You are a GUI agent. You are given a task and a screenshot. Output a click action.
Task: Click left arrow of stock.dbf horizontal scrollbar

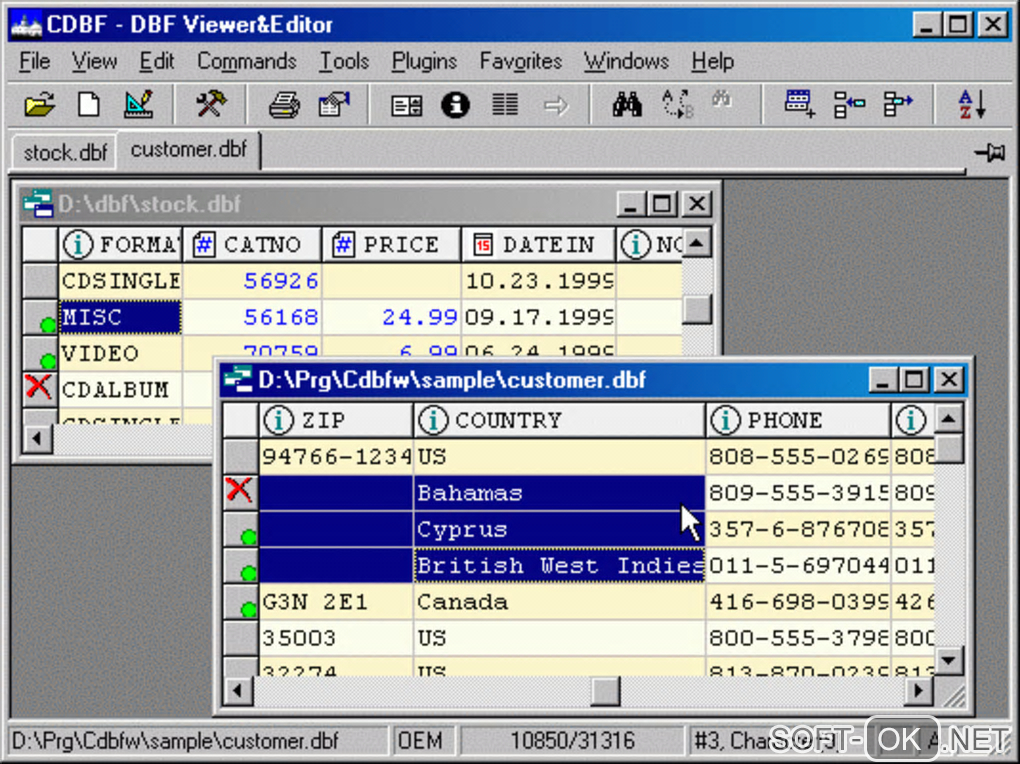click(x=37, y=439)
